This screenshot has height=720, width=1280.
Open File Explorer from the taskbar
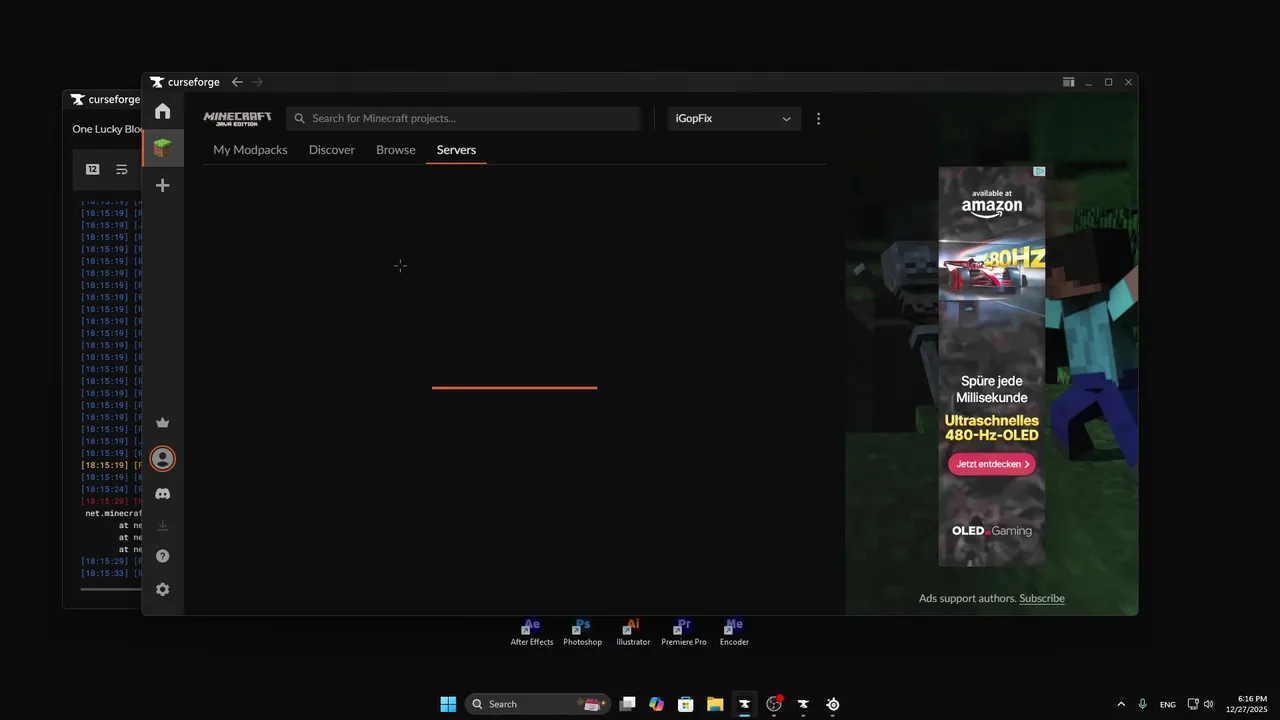coord(715,704)
